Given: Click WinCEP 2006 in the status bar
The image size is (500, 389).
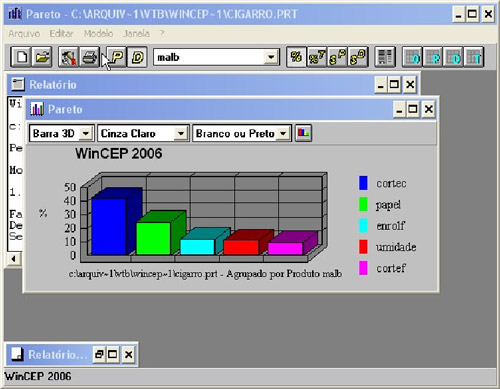Looking at the screenshot, I should [x=38, y=376].
